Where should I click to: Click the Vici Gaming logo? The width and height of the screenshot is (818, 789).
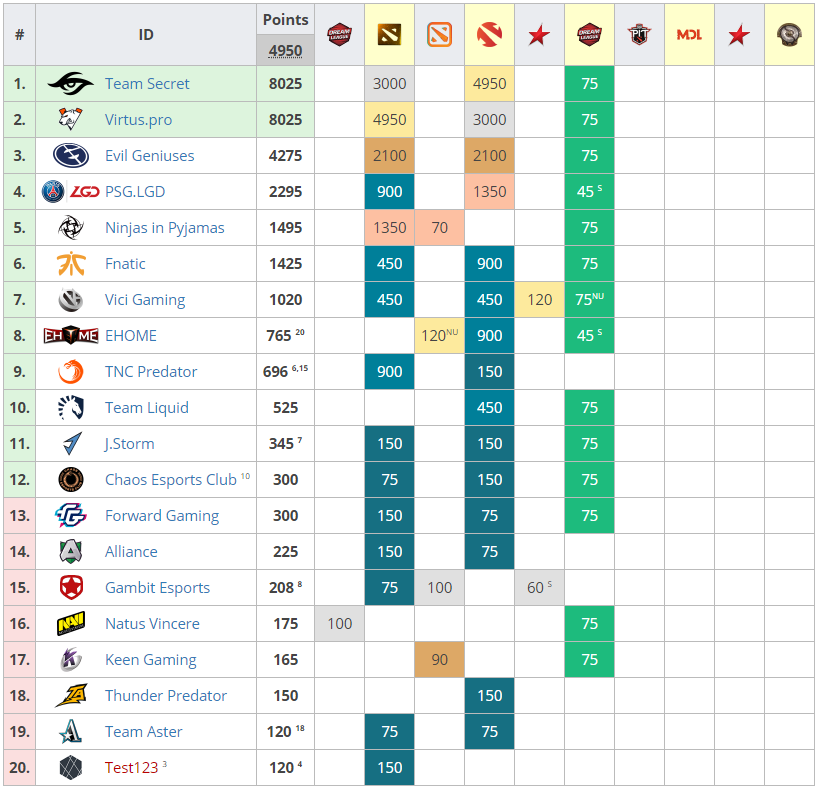(x=70, y=300)
